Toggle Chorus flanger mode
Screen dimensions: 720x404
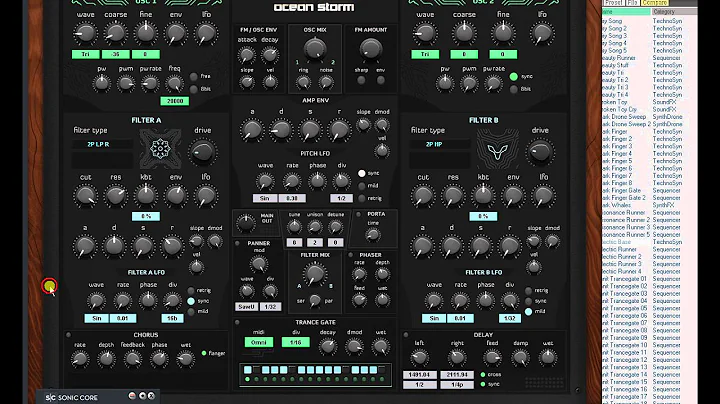pos(204,353)
